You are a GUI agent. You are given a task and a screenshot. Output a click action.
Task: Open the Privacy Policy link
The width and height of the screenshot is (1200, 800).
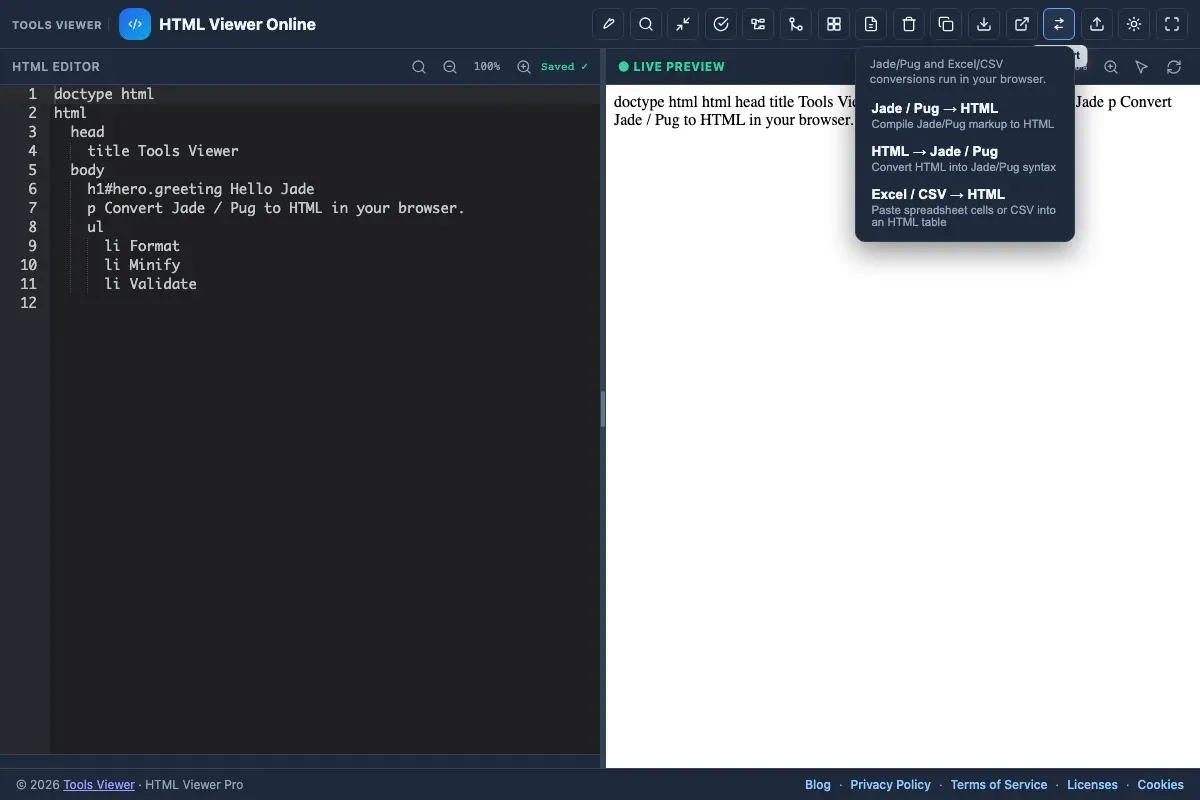pos(890,785)
